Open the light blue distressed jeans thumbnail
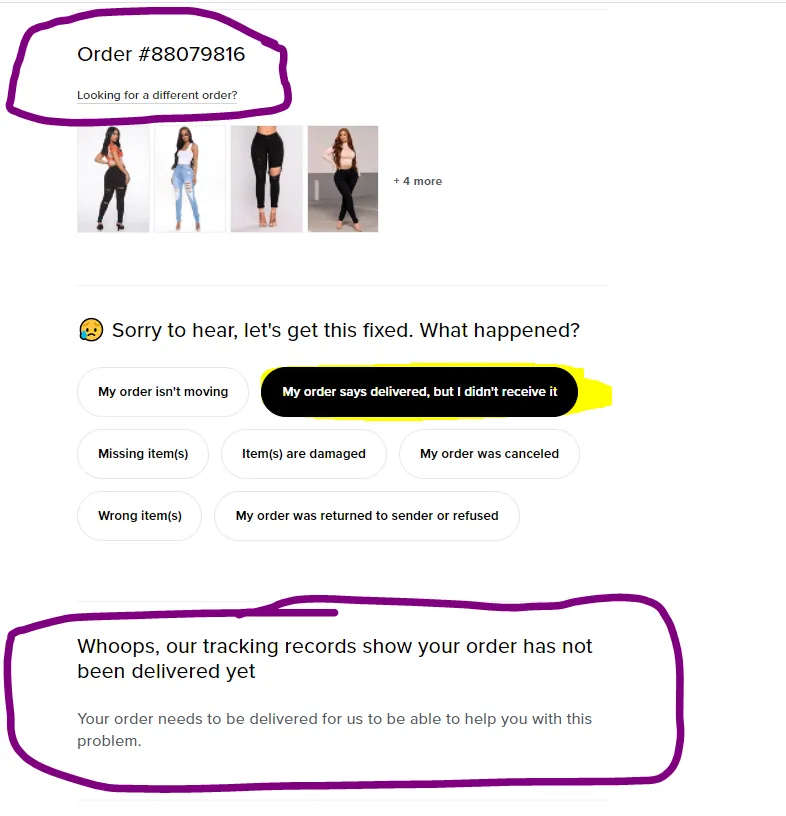 pyautogui.click(x=190, y=179)
